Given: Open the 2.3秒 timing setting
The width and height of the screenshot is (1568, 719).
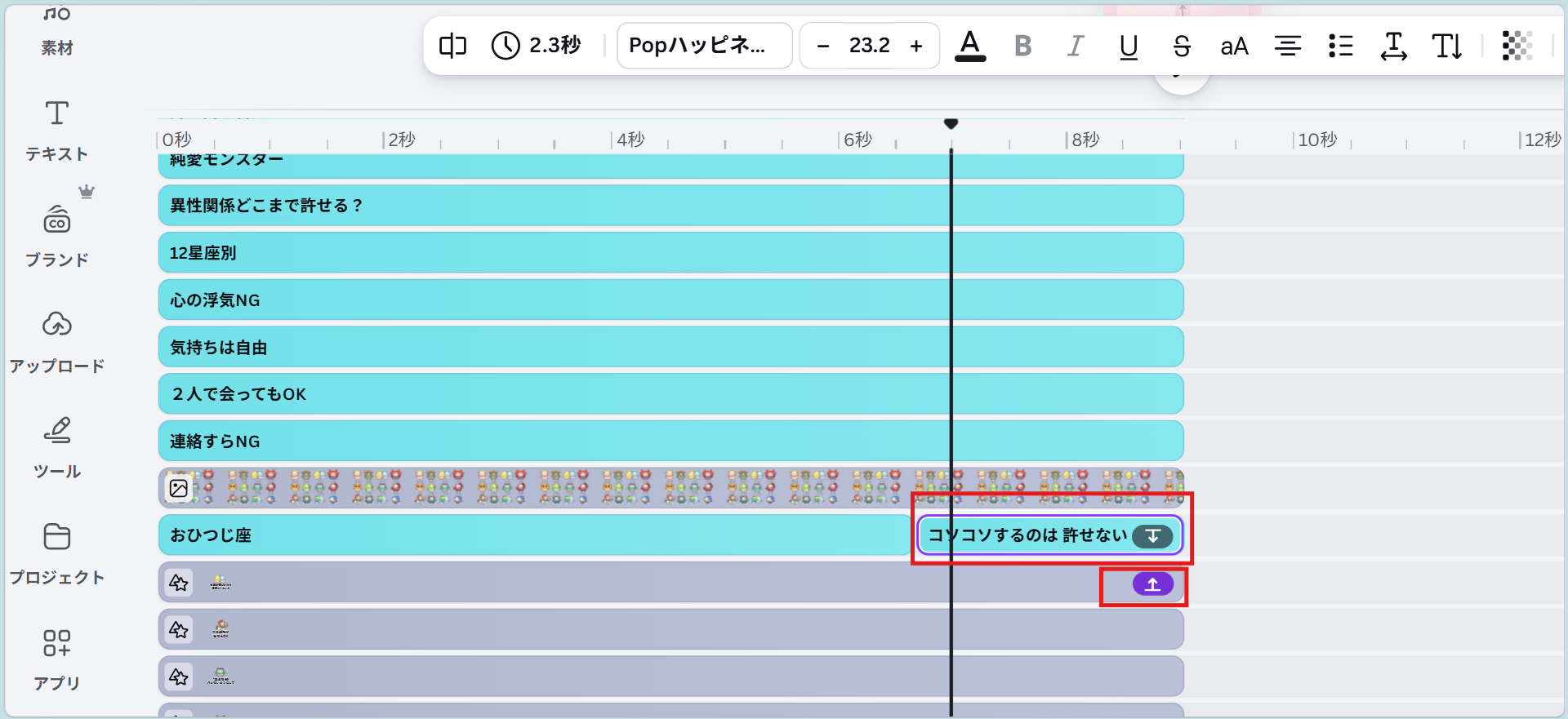Looking at the screenshot, I should [537, 46].
